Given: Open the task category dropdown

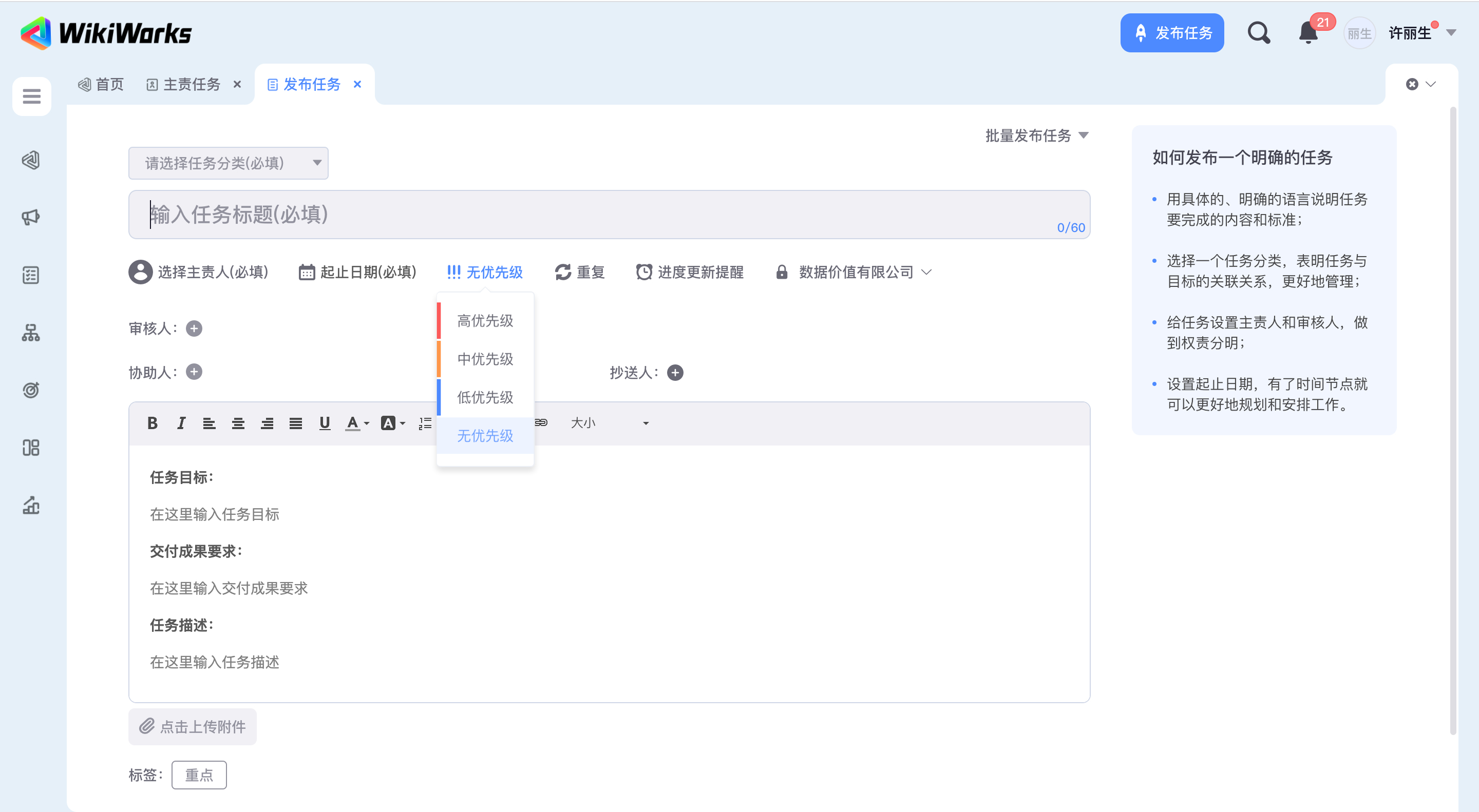Looking at the screenshot, I should (x=228, y=163).
